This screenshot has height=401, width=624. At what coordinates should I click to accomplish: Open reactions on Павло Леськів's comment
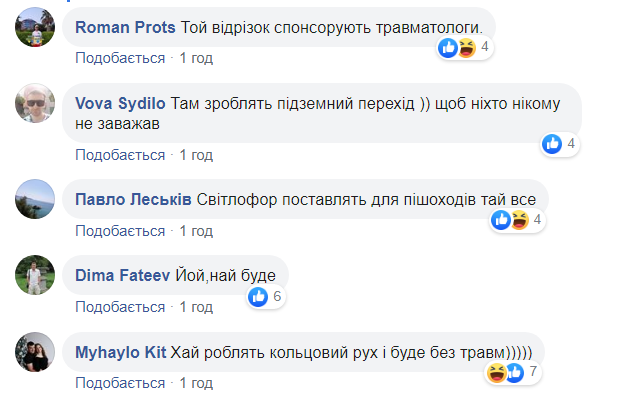[x=509, y=220]
